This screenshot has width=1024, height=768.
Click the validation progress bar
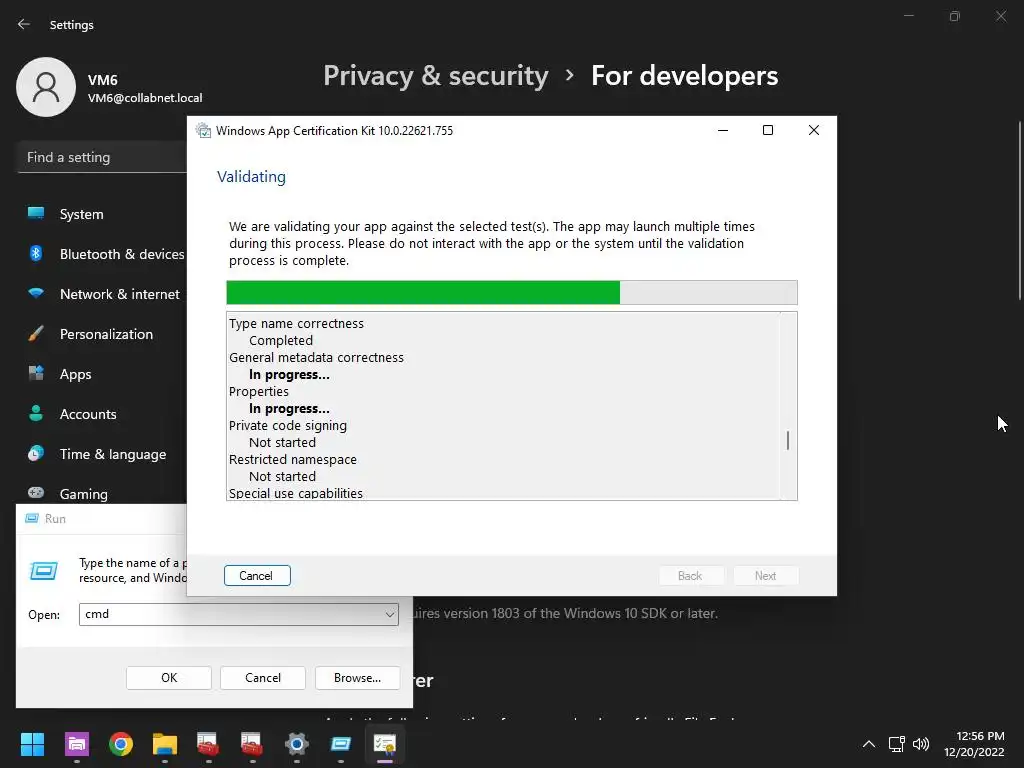(512, 293)
